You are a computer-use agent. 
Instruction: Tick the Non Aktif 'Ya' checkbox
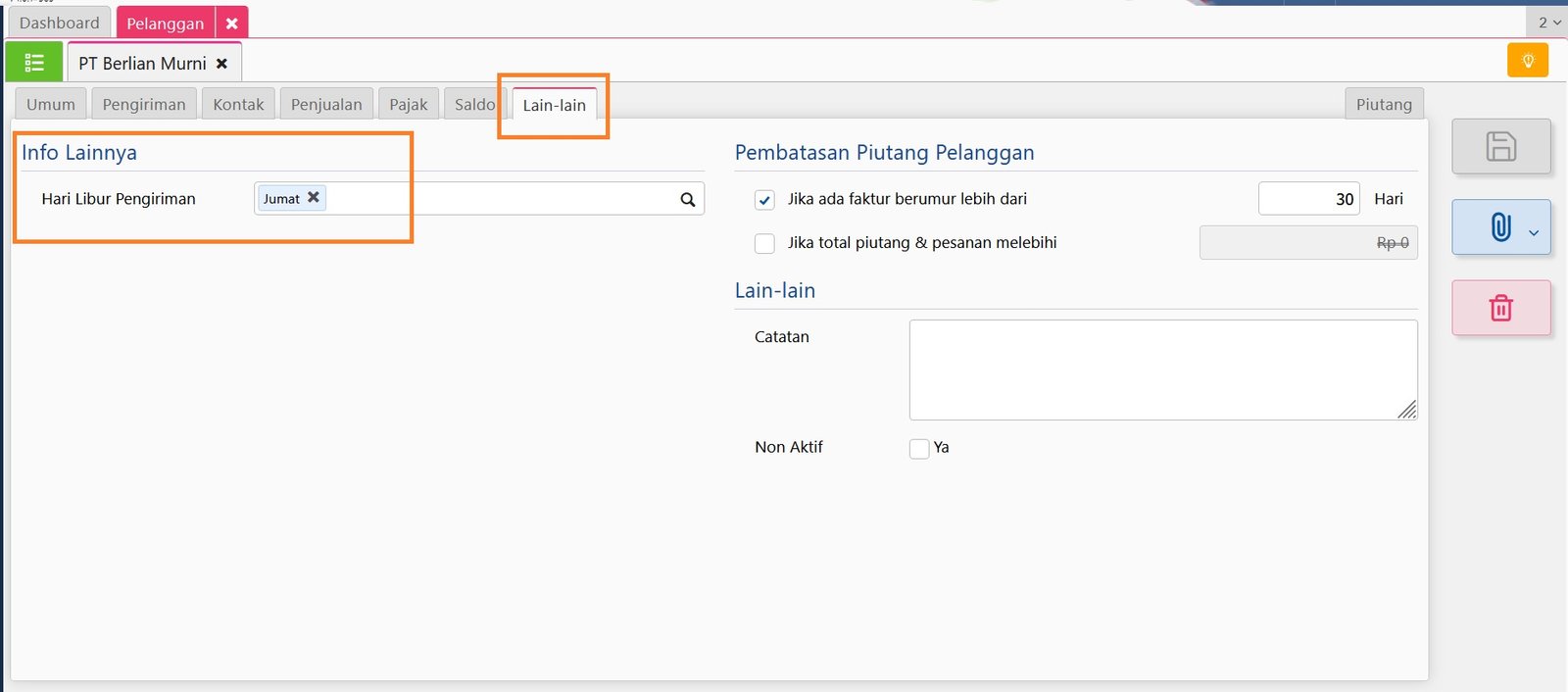pyautogui.click(x=919, y=448)
